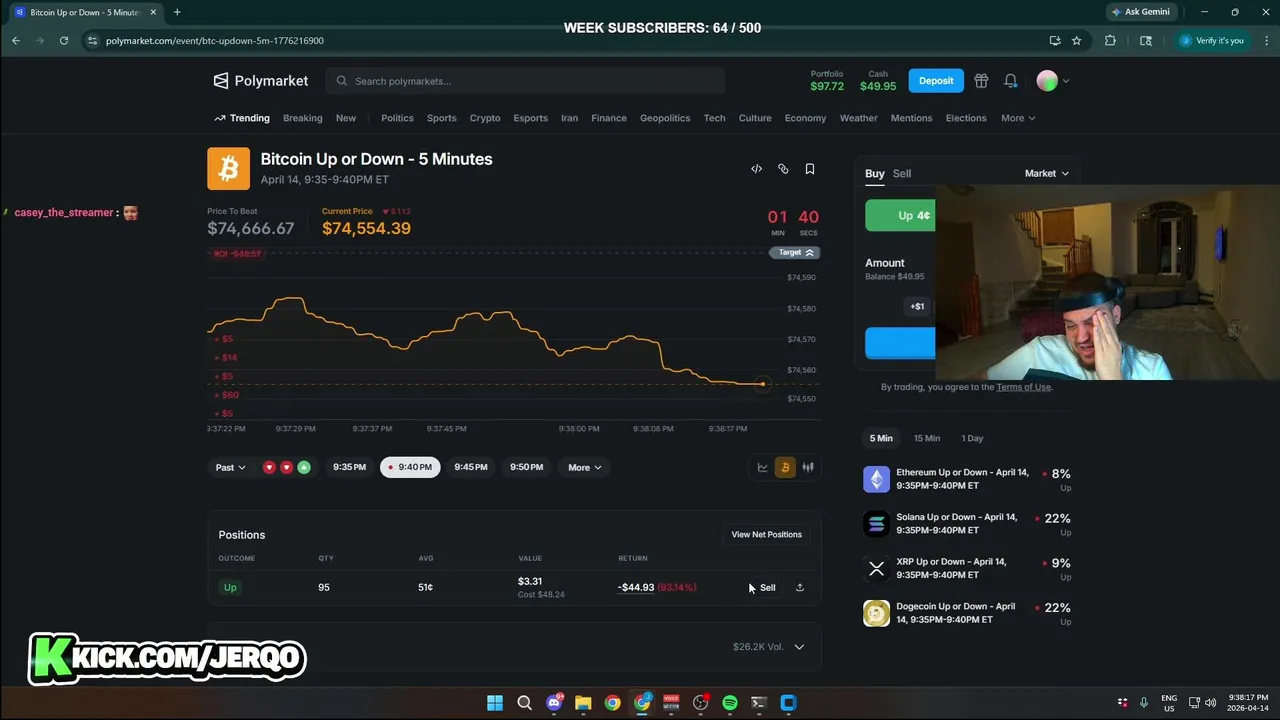Screen dimensions: 1280x720
Task: Open the rewards gift icon
Action: 981,81
